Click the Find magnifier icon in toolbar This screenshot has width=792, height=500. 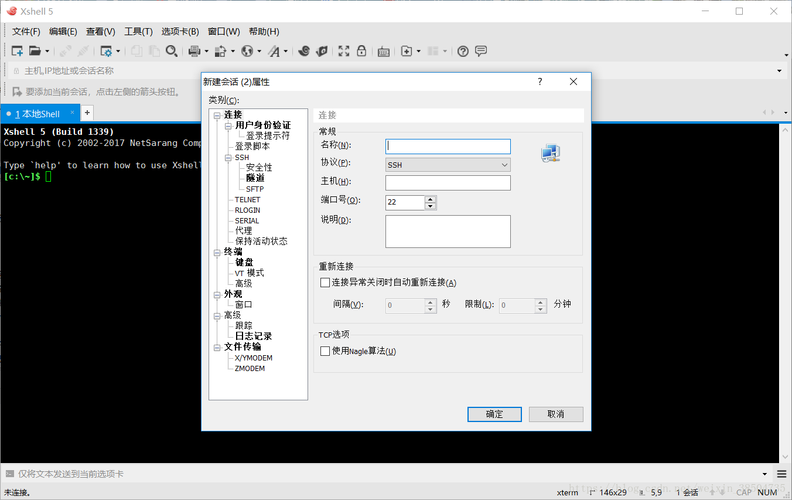tap(172, 51)
